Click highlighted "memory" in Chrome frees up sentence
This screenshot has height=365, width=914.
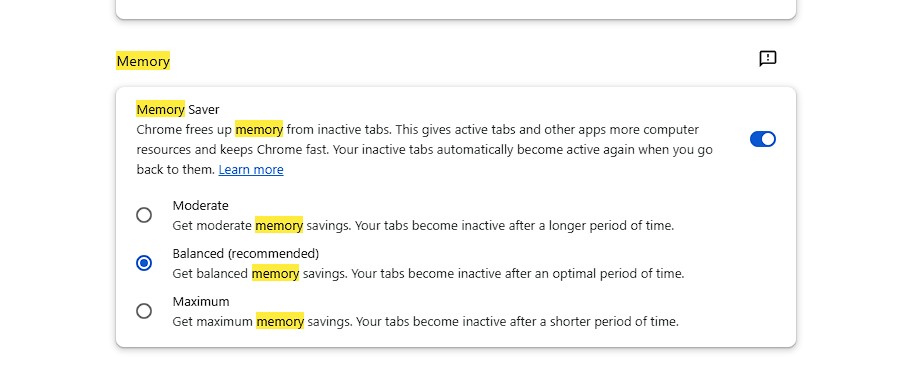pyautogui.click(x=259, y=129)
